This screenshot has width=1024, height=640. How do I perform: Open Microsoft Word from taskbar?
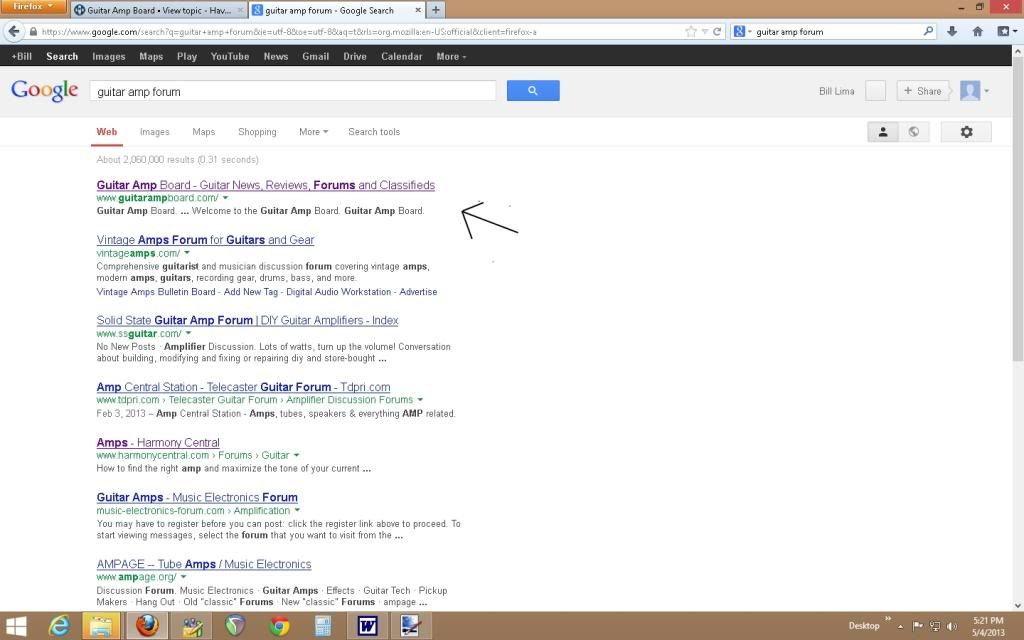[368, 626]
